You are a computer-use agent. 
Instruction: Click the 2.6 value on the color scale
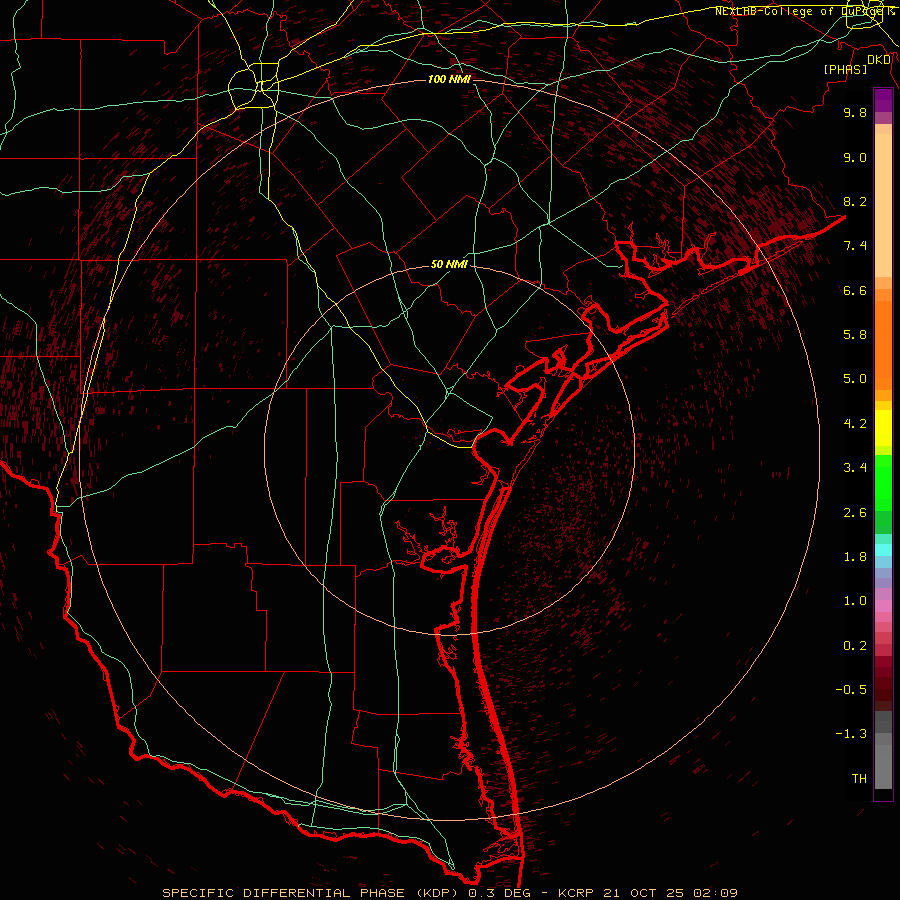click(855, 513)
